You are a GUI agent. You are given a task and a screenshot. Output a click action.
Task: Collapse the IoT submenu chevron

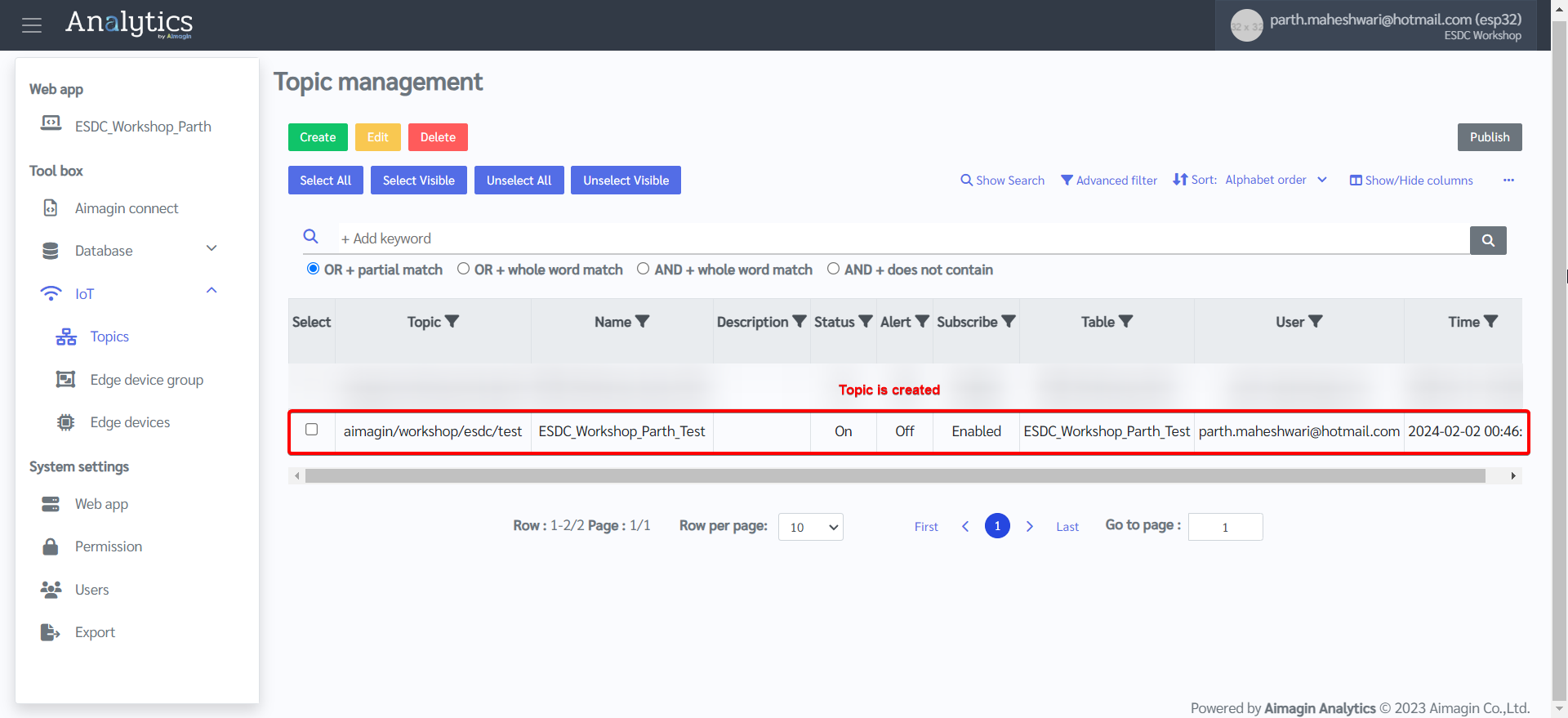coord(212,291)
